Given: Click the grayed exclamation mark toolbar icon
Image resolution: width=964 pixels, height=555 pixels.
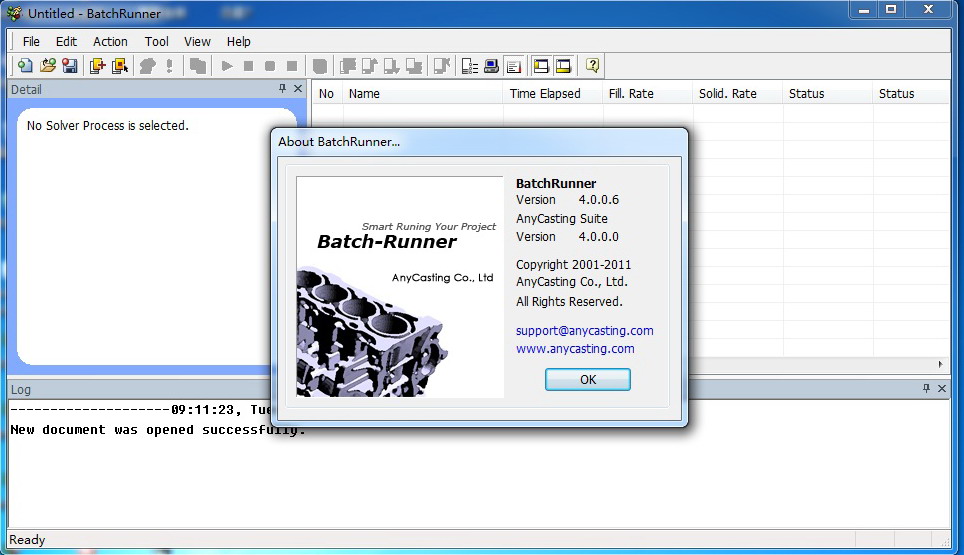Looking at the screenshot, I should [x=170, y=66].
